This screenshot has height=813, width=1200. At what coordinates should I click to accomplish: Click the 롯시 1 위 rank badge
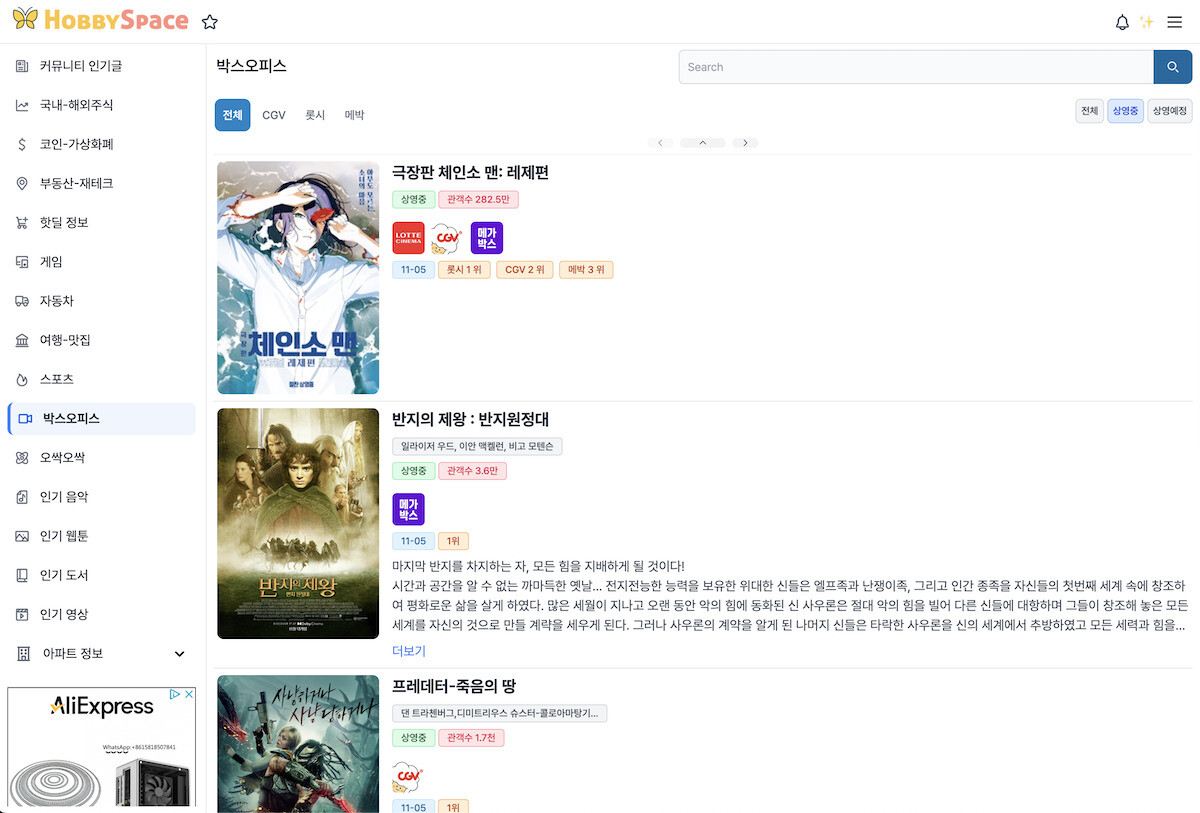tap(464, 270)
